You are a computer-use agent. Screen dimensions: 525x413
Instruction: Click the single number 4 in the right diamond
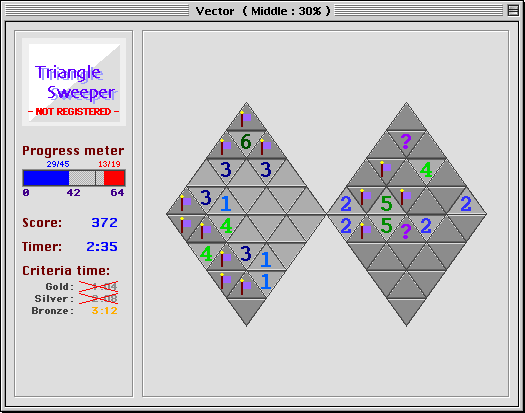pyautogui.click(x=426, y=169)
